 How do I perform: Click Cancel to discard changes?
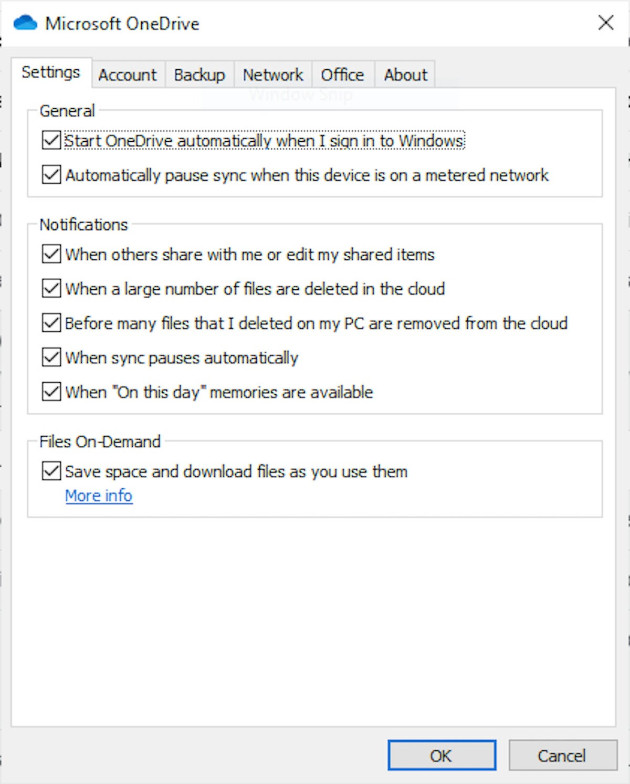[561, 756]
